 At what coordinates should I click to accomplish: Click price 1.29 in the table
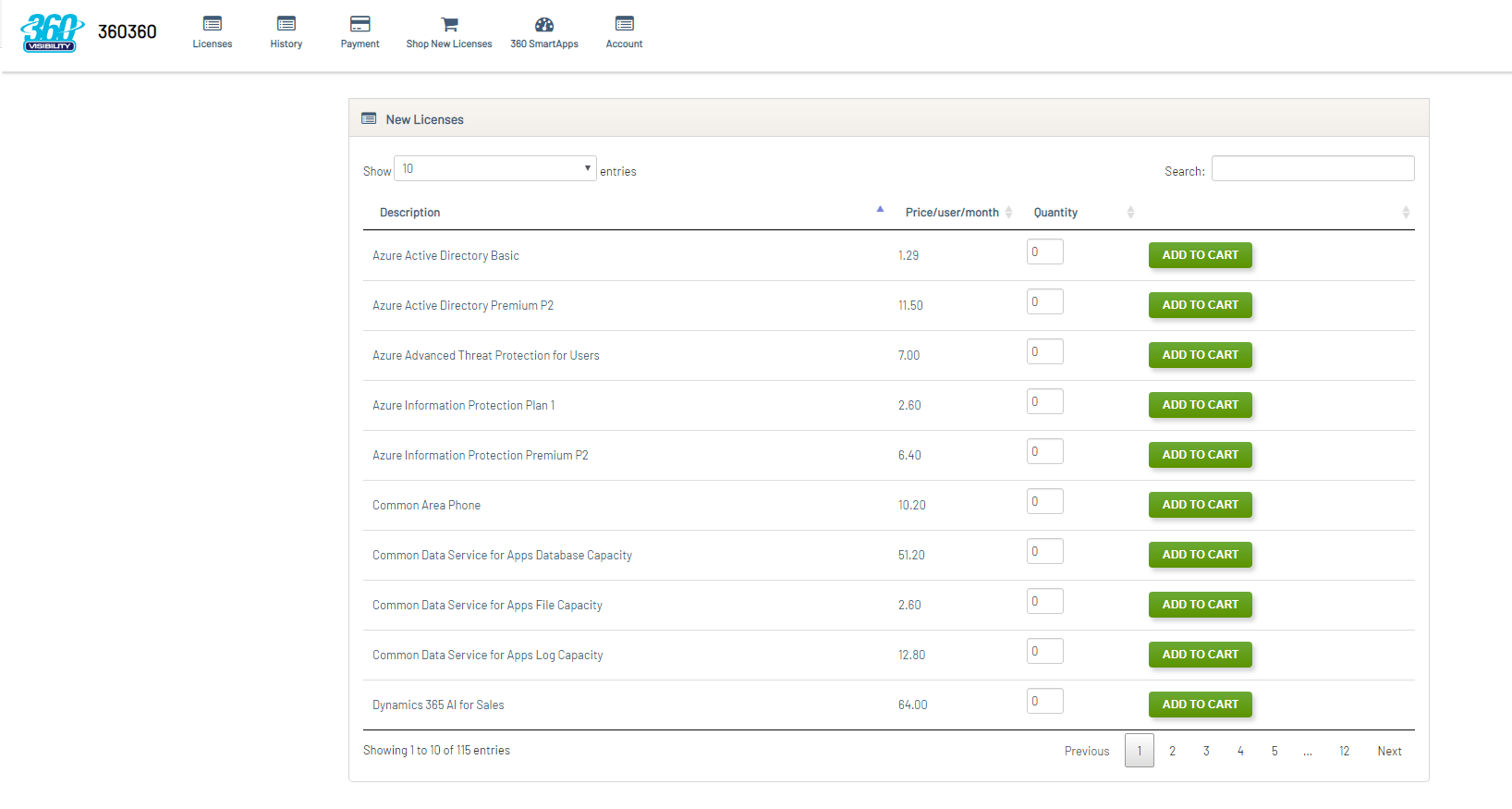click(x=908, y=256)
